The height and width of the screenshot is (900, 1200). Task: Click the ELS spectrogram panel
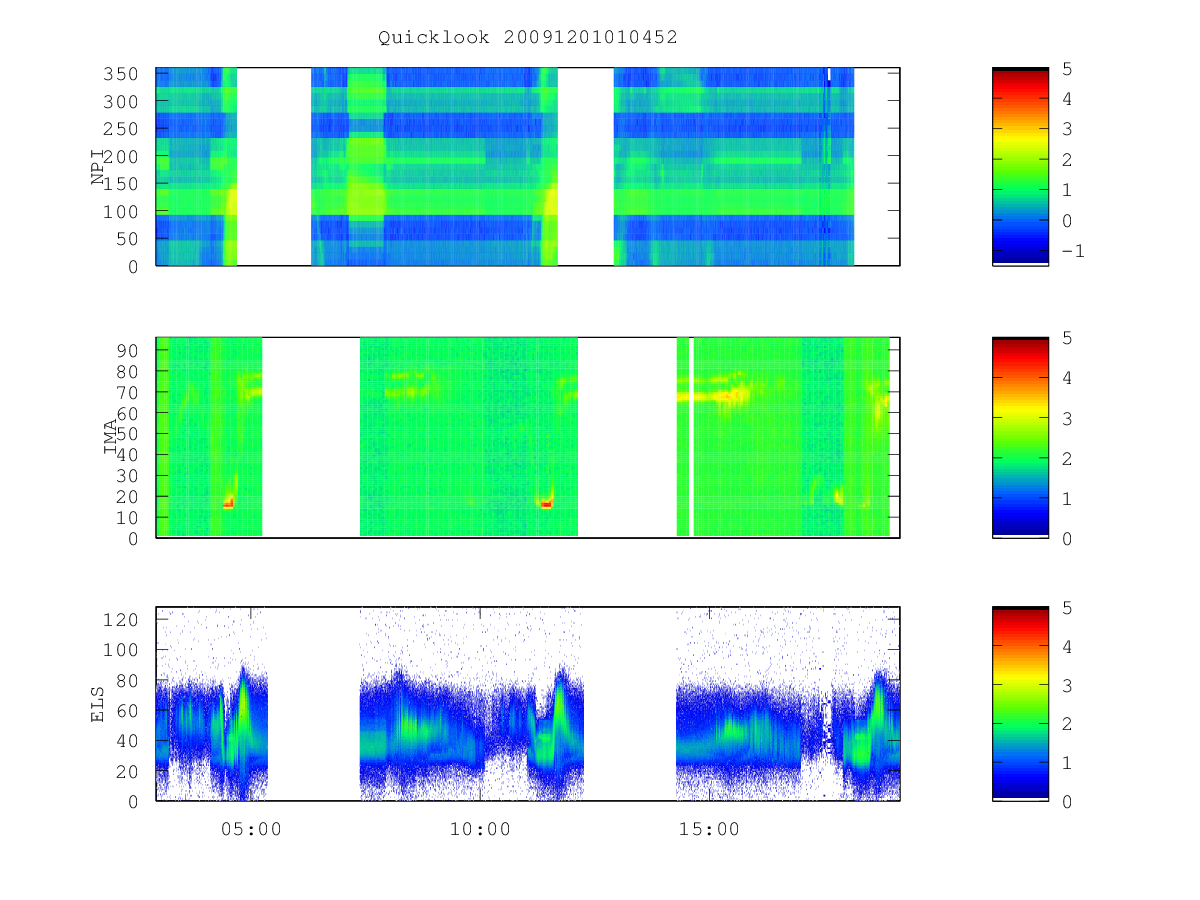coord(528,704)
